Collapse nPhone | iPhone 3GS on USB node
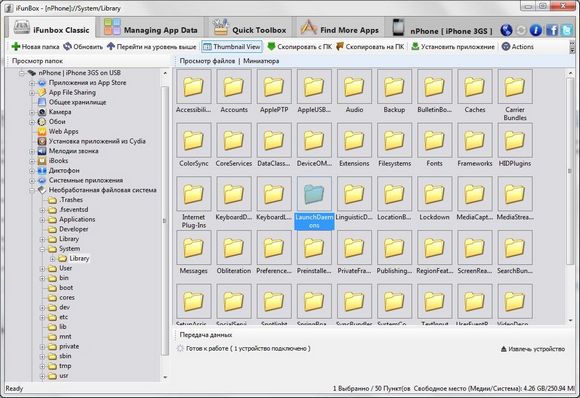This screenshot has height=398, width=580. 22,73
